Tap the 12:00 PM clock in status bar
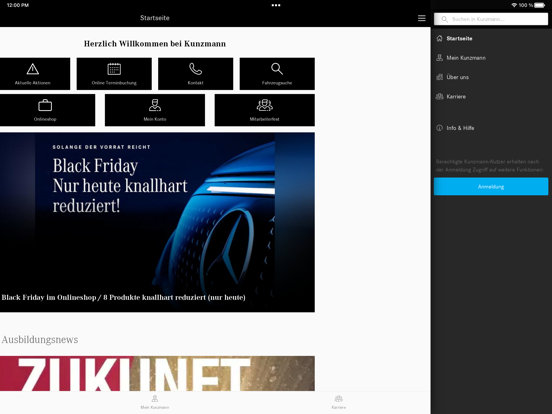The width and height of the screenshot is (552, 414). coord(18,5)
